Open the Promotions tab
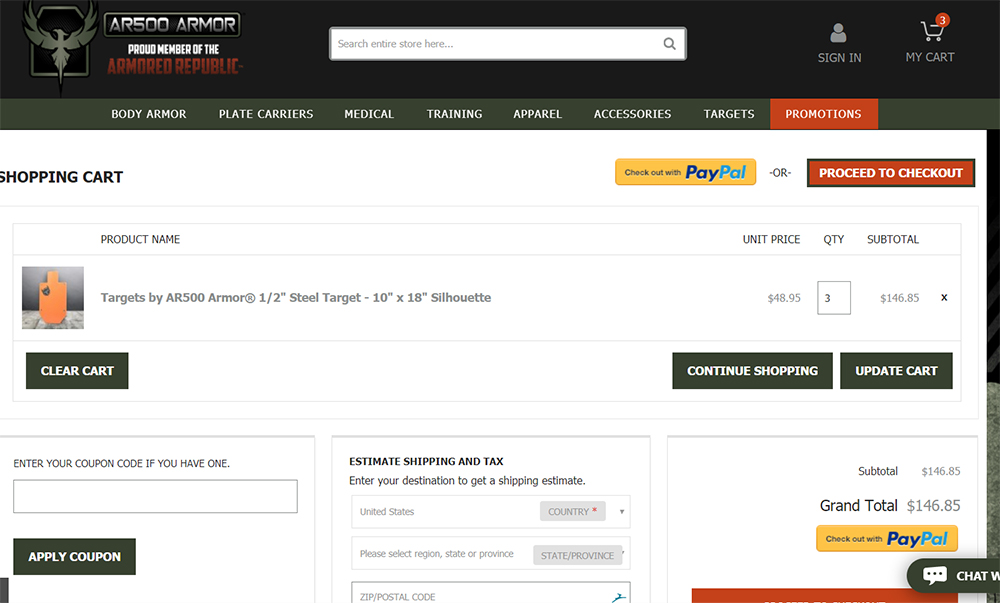 [823, 114]
